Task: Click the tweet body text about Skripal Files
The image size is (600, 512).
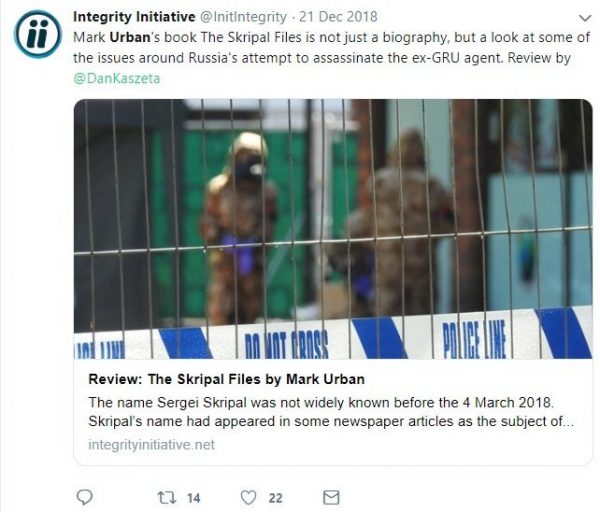Action: [x=331, y=48]
